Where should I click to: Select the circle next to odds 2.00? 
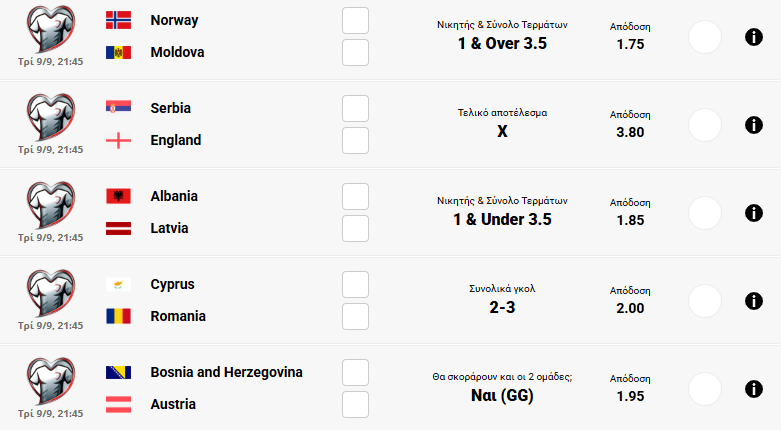click(x=705, y=301)
